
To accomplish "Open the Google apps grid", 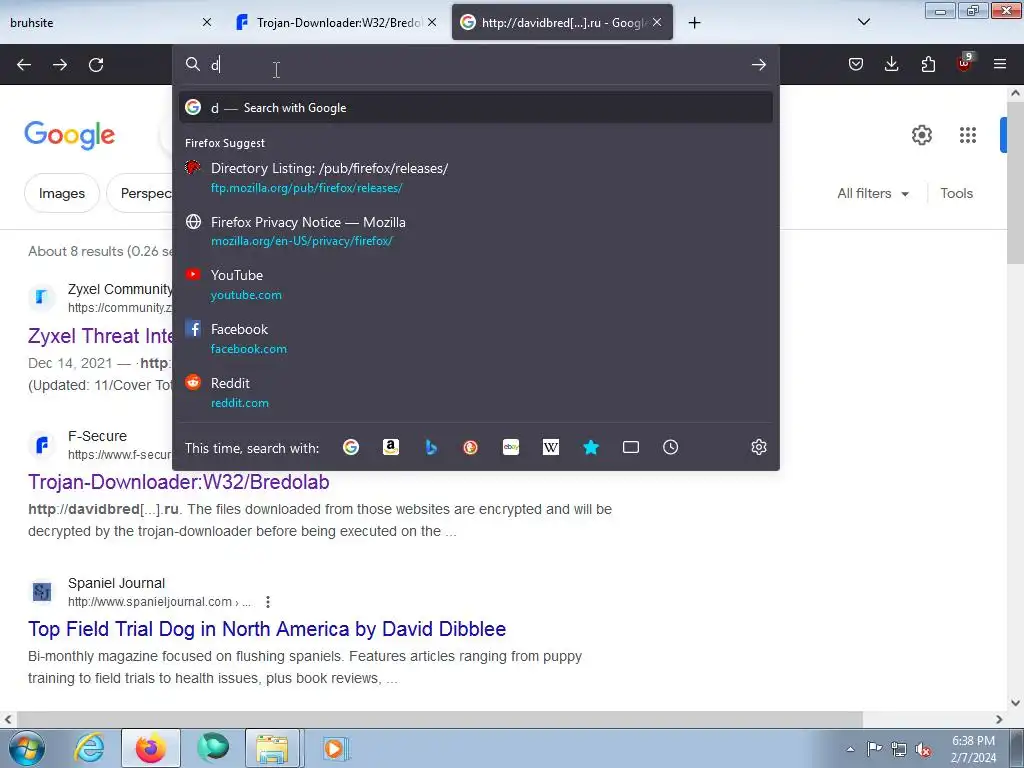I will (x=968, y=135).
